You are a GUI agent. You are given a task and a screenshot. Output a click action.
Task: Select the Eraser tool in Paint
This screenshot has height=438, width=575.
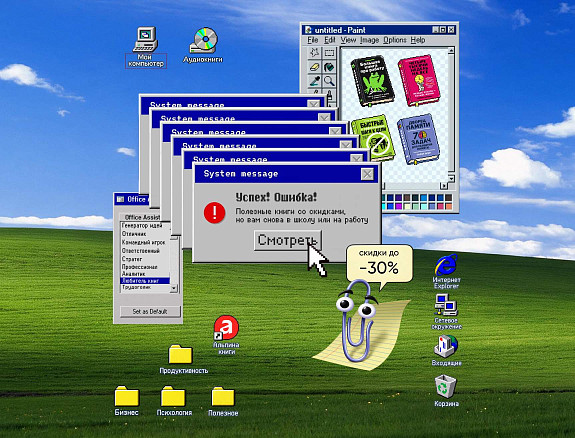pos(314,67)
